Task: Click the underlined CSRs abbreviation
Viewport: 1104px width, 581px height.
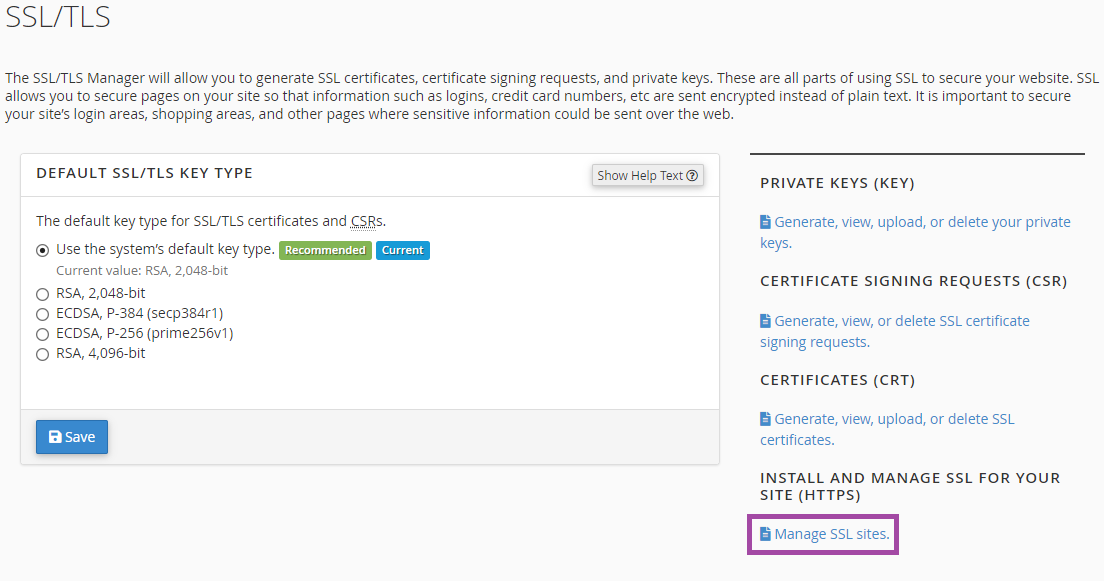Action: pyautogui.click(x=366, y=221)
